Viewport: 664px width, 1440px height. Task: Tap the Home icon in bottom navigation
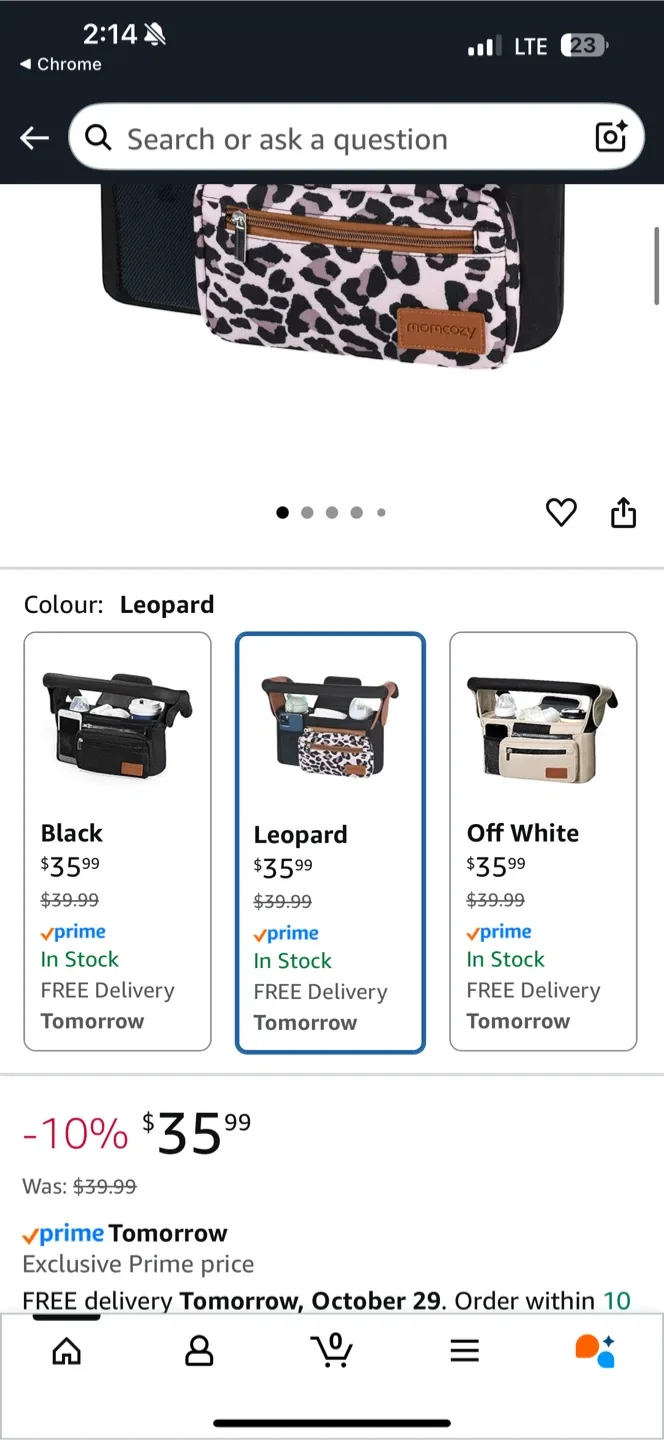pos(66,1350)
